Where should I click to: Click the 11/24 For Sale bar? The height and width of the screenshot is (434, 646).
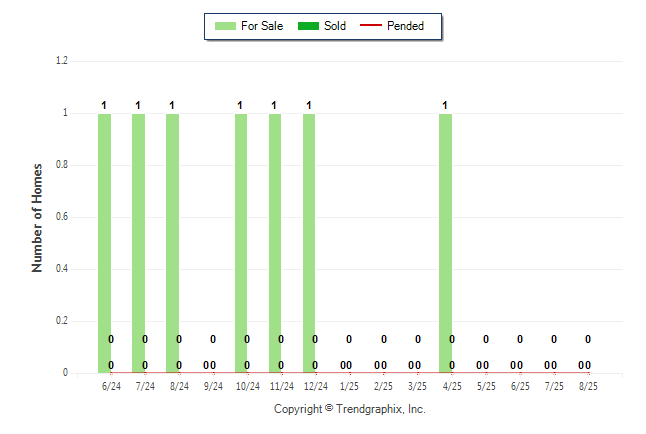coord(275,243)
